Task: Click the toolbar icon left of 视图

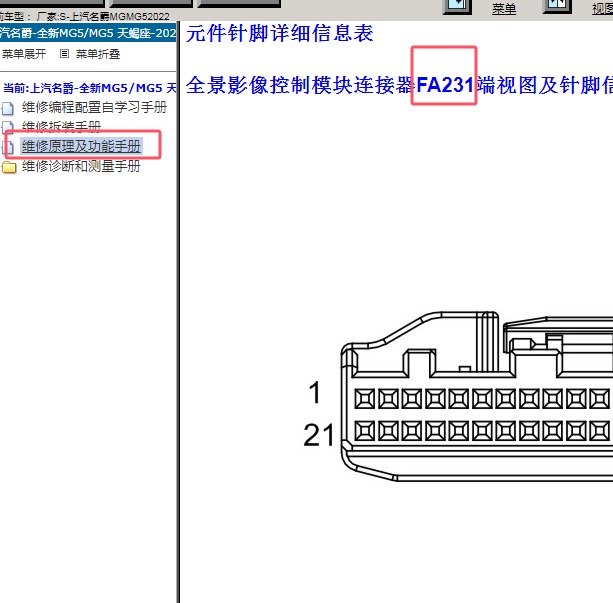Action: pyautogui.click(x=557, y=6)
